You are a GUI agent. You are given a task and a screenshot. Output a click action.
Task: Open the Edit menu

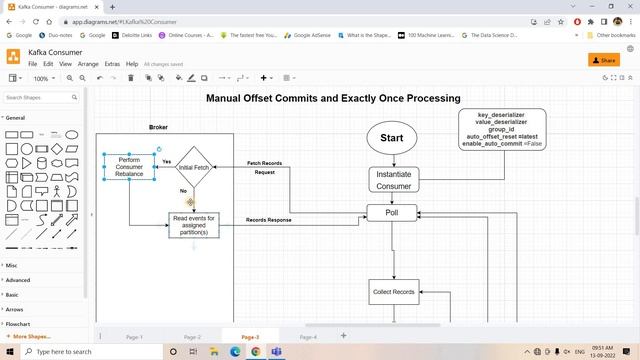[48, 64]
